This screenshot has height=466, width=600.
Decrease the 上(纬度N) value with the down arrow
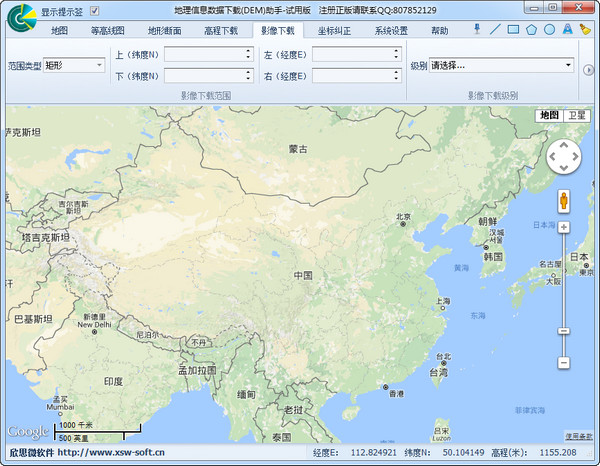pos(248,57)
